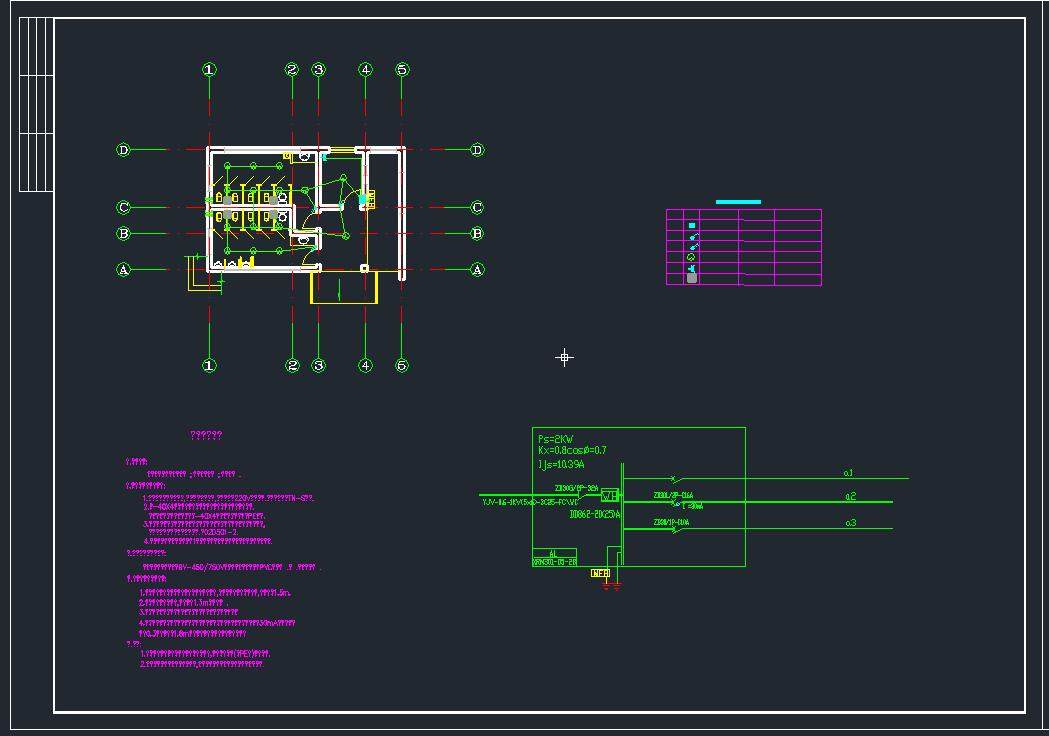The height and width of the screenshot is (736, 1049).
Task: Select grid bubble 2 above the floor plan
Action: (x=292, y=70)
